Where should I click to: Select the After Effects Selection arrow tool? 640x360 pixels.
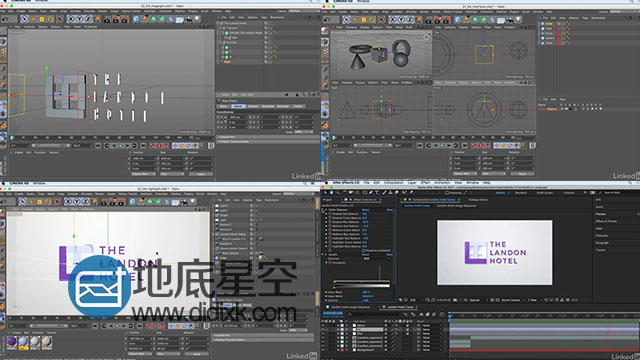pos(325,193)
